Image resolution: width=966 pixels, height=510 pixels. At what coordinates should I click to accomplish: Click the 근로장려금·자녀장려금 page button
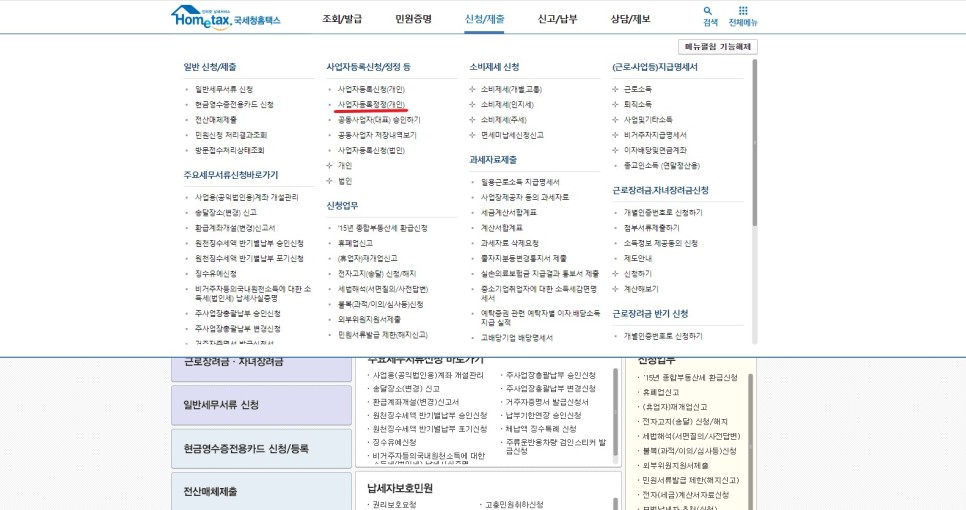point(261,368)
